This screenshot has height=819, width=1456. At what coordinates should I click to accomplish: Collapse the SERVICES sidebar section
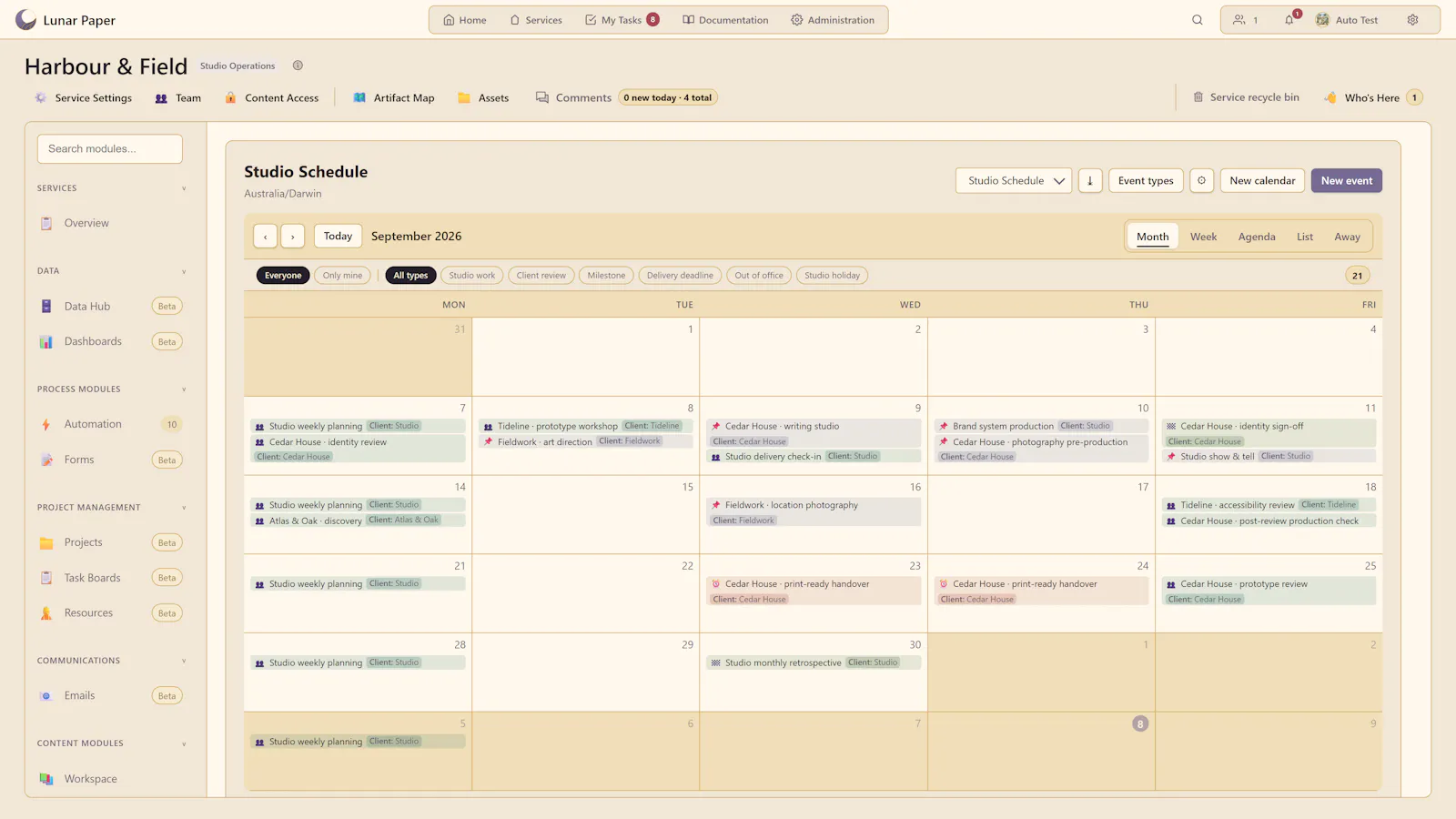184,188
